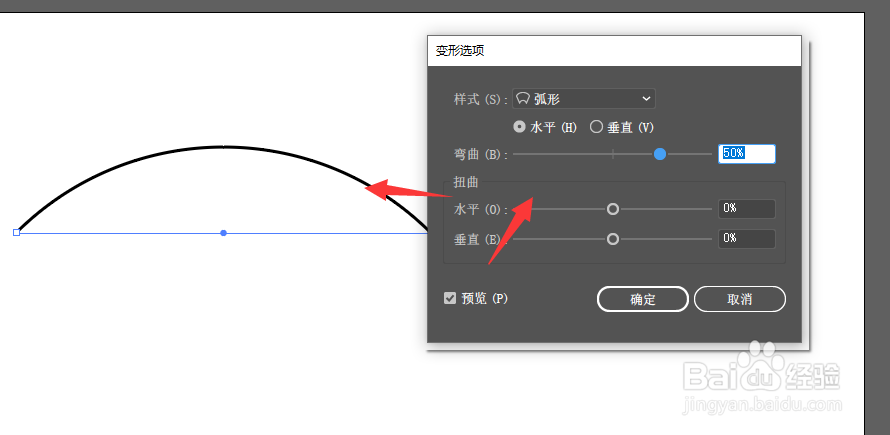Click the horizontal distortion 0% field
890x435 pixels.
746,209
